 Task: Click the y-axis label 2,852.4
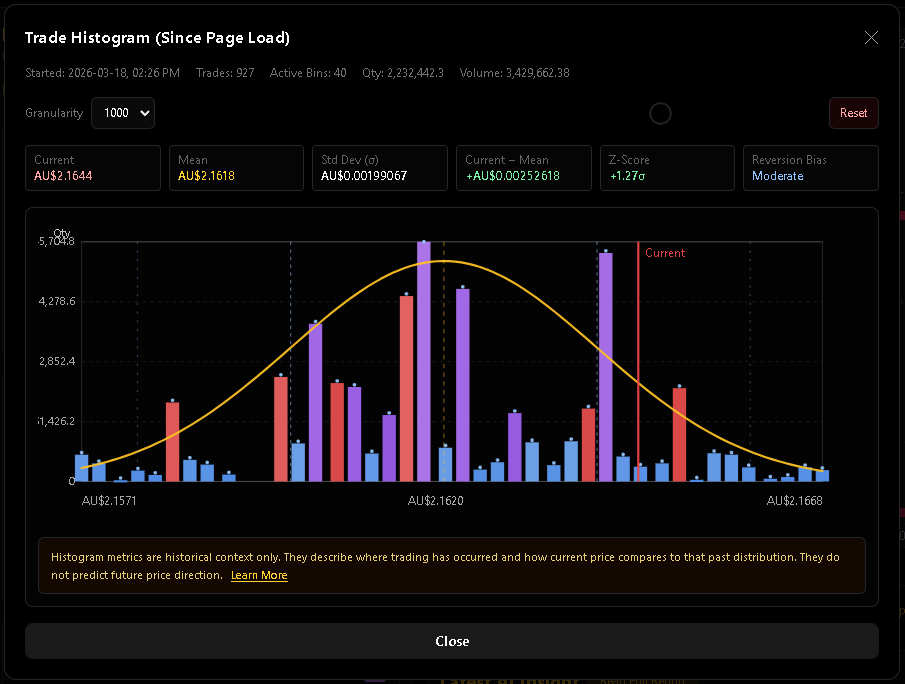click(57, 361)
